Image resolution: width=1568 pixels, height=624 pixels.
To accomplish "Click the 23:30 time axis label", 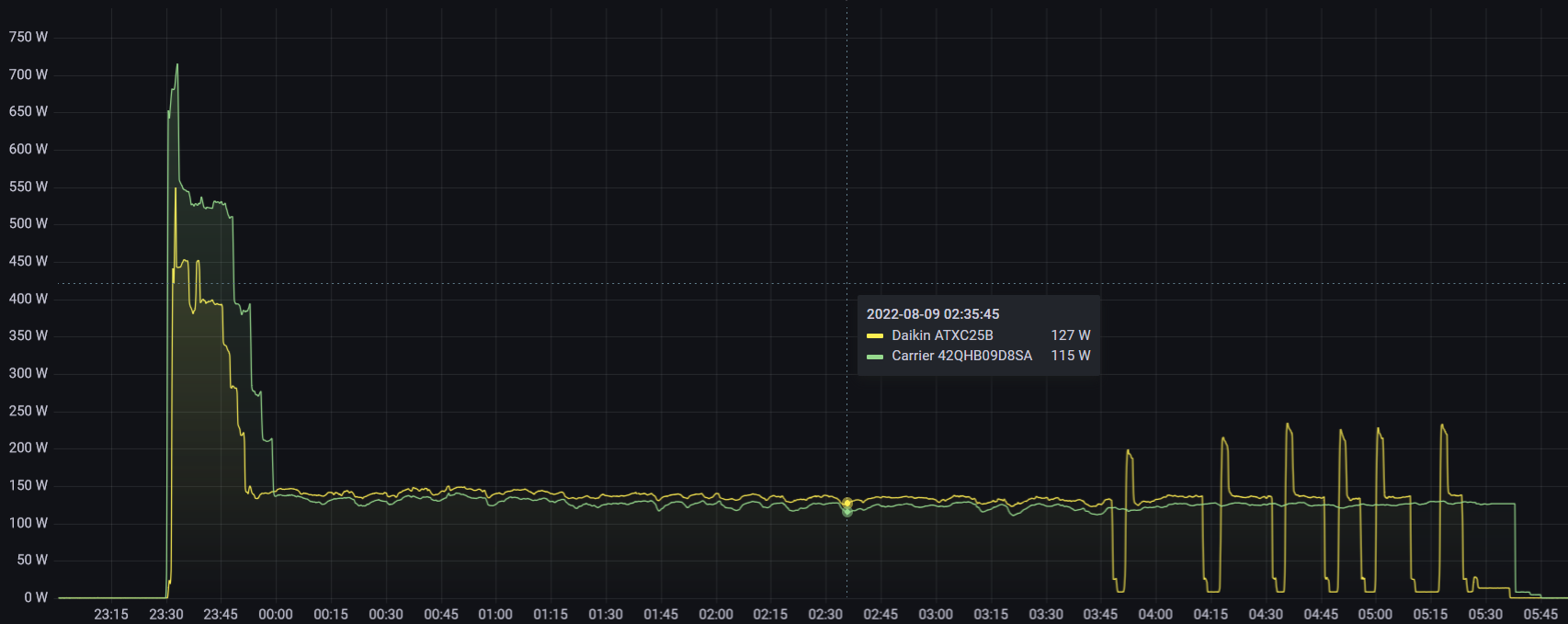I will click(166, 614).
